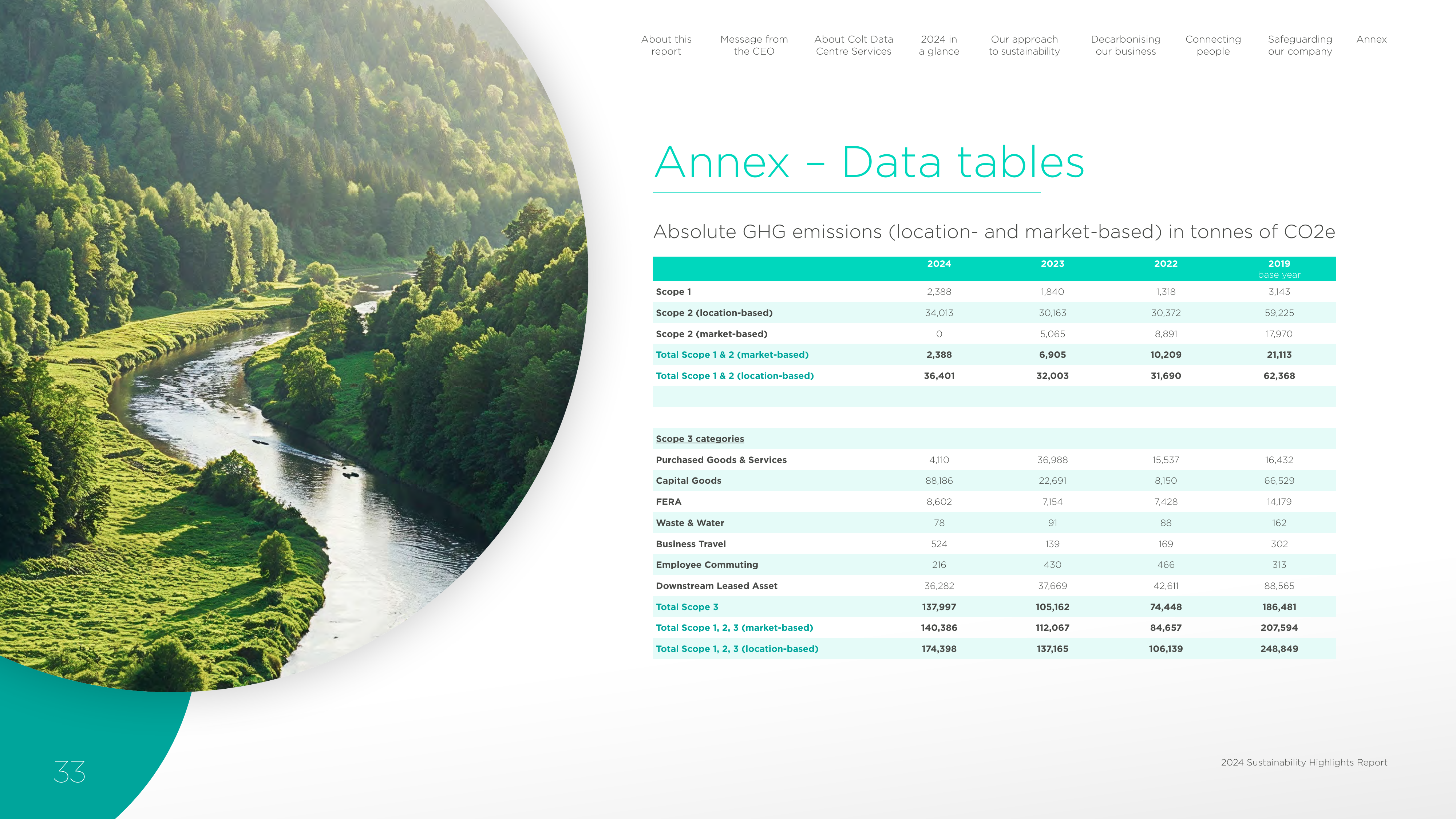This screenshot has height=819, width=1456.
Task: Select the FERA row label
Action: 669,502
